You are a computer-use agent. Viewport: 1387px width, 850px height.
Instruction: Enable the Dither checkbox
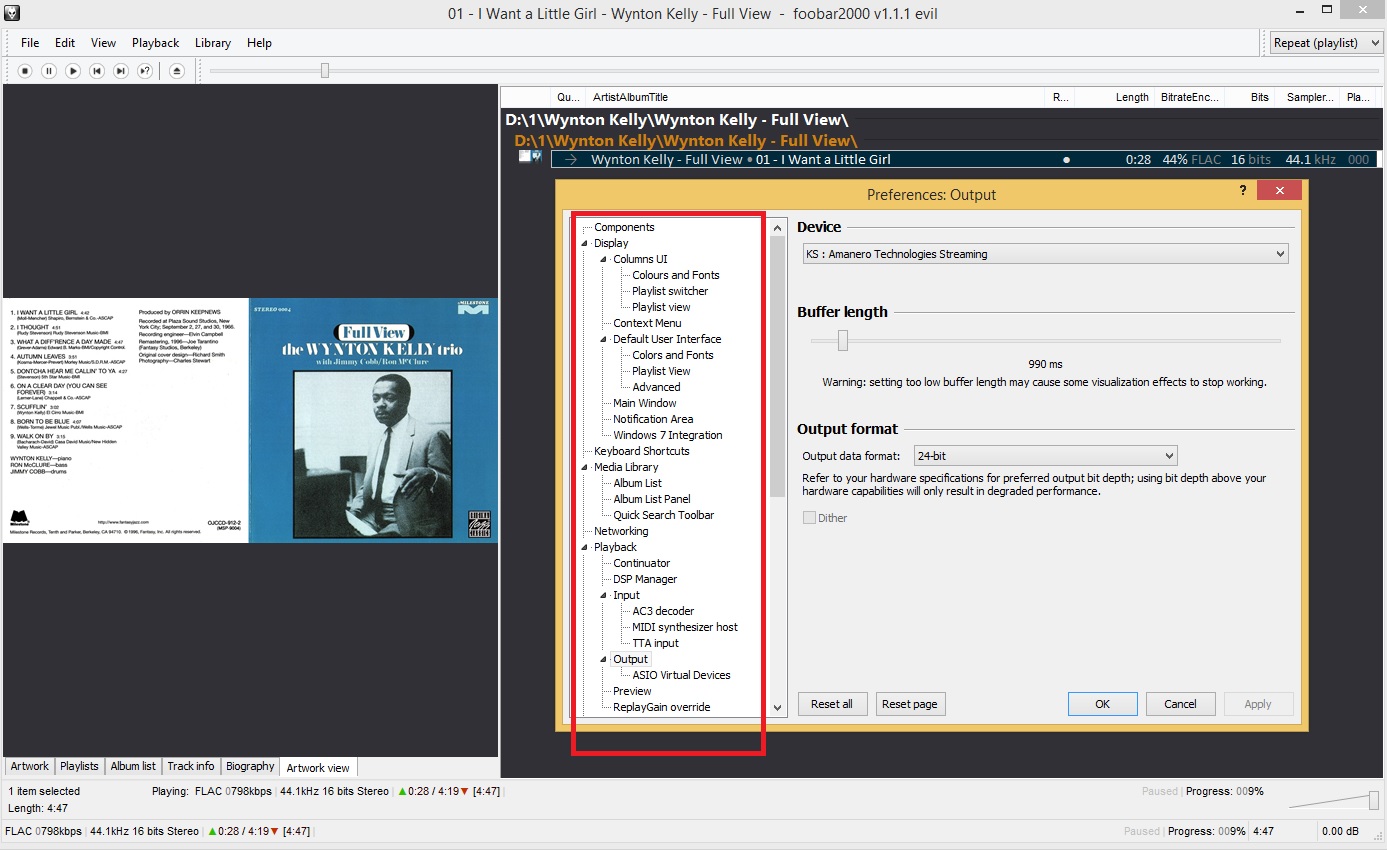809,518
